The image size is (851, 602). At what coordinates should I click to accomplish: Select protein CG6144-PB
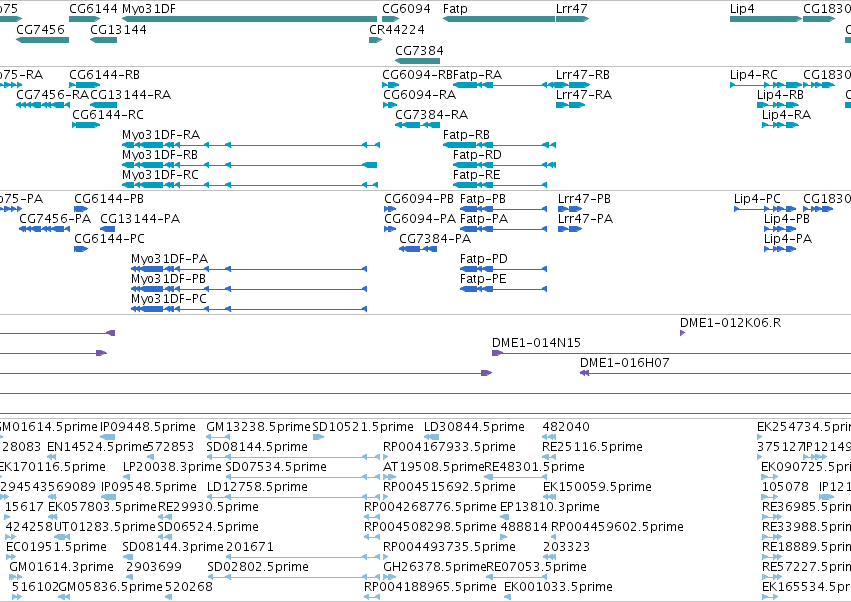[81, 209]
